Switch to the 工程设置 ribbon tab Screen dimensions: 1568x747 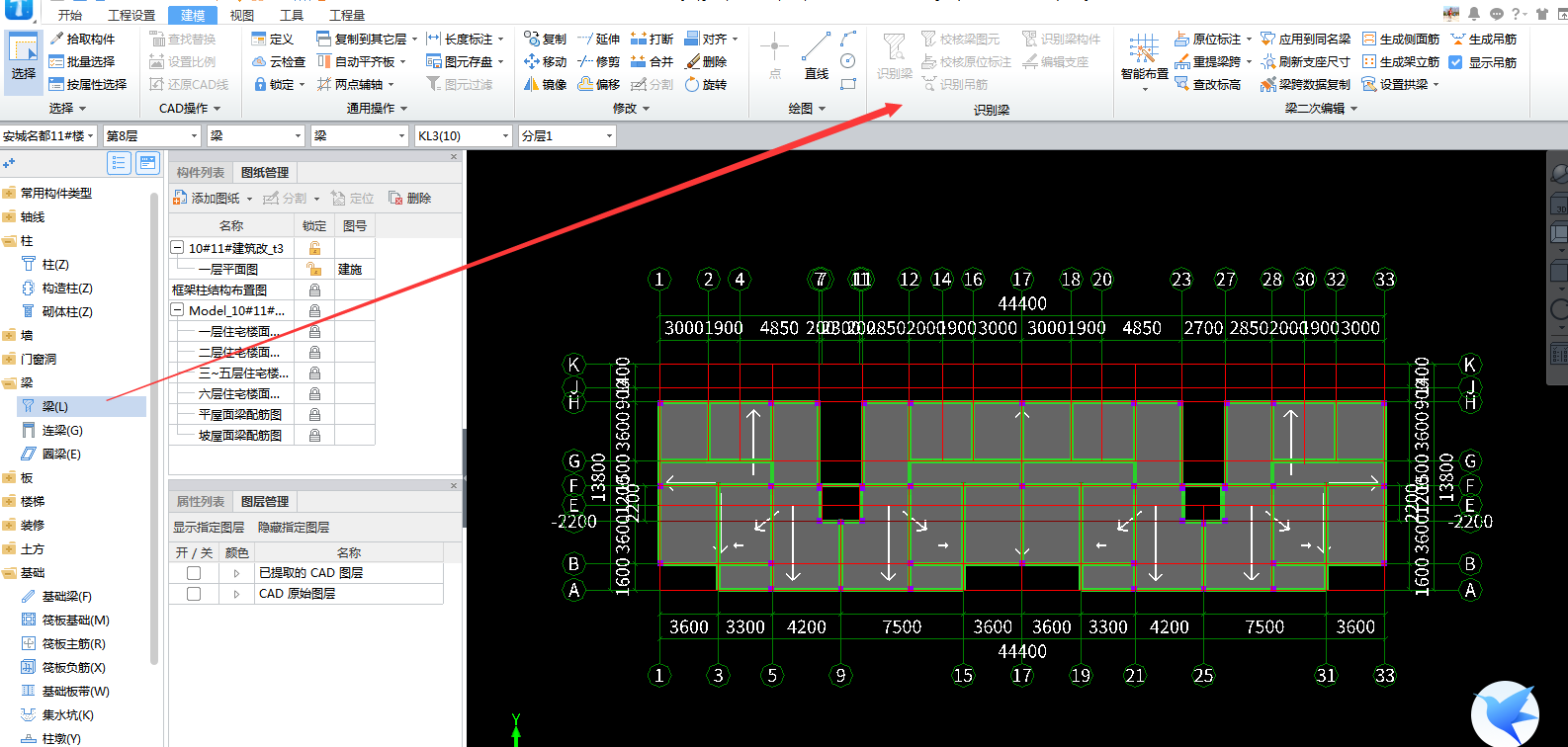point(131,15)
